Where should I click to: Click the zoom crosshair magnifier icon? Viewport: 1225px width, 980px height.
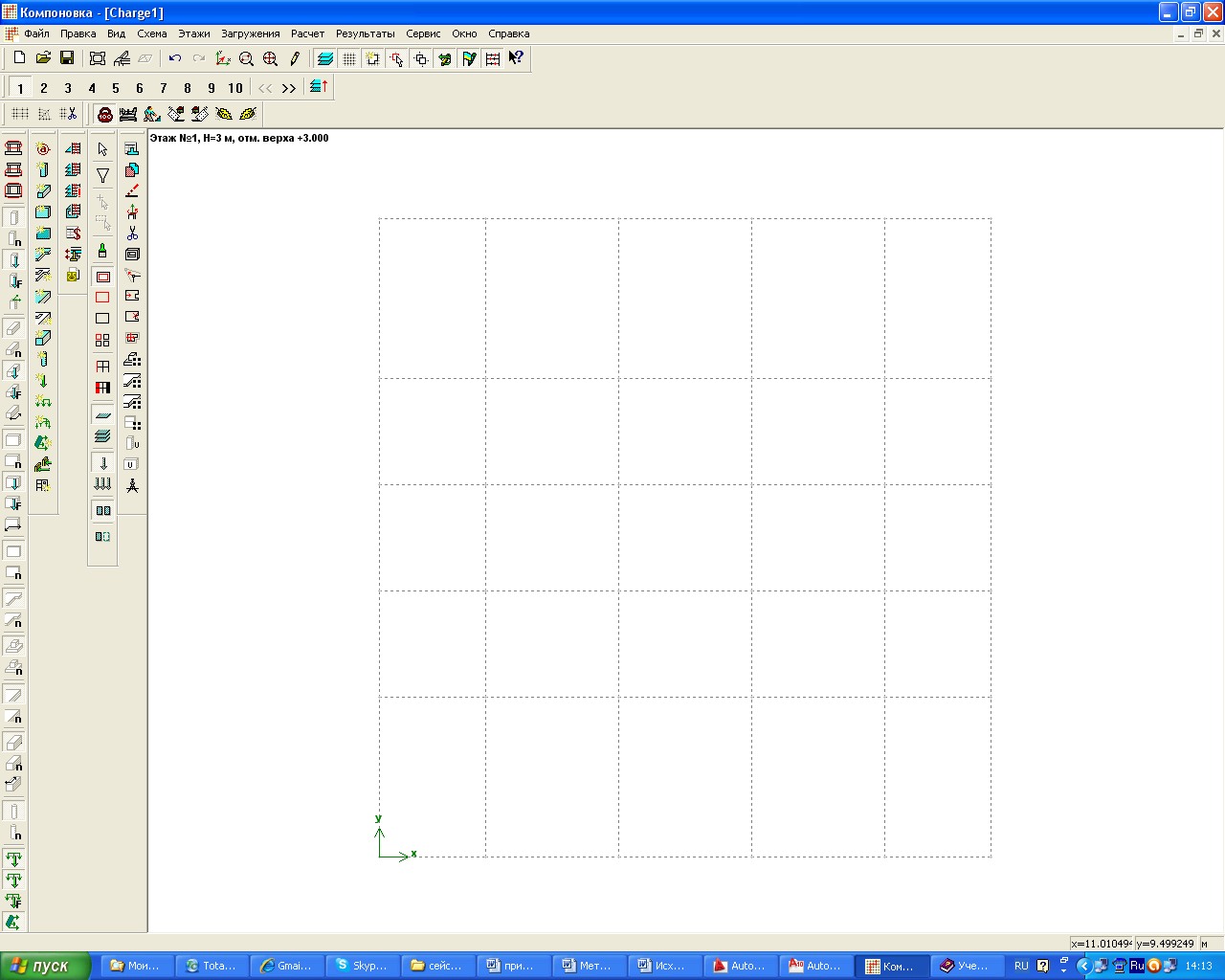point(271,58)
